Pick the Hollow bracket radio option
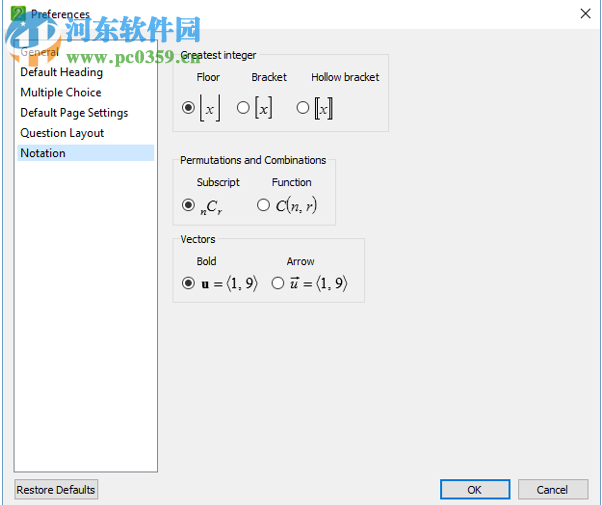The height and width of the screenshot is (505, 602). [x=303, y=108]
